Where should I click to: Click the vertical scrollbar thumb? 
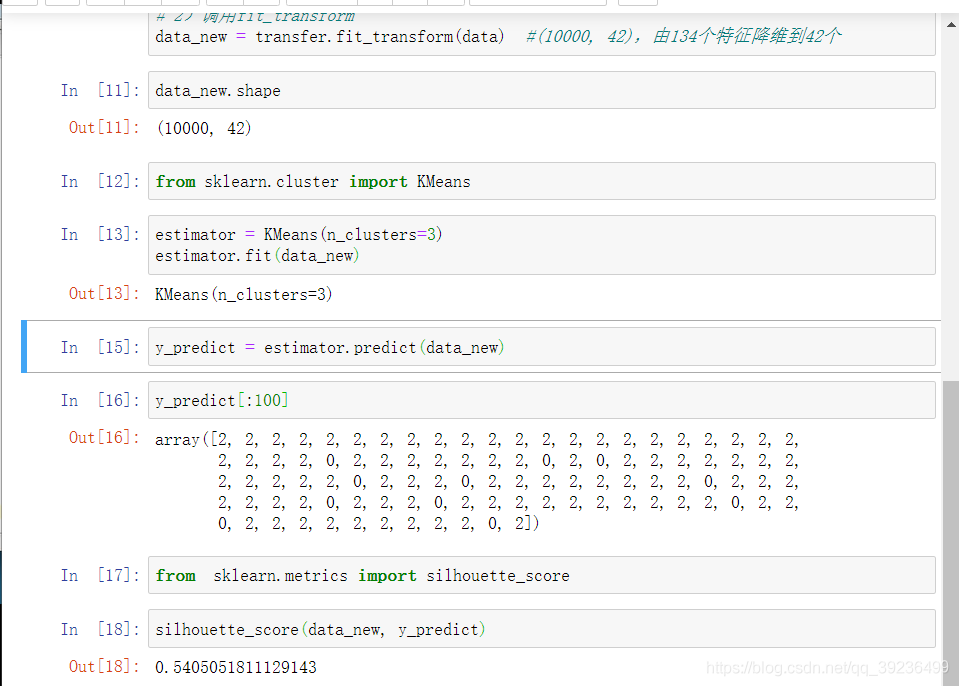(x=951, y=533)
